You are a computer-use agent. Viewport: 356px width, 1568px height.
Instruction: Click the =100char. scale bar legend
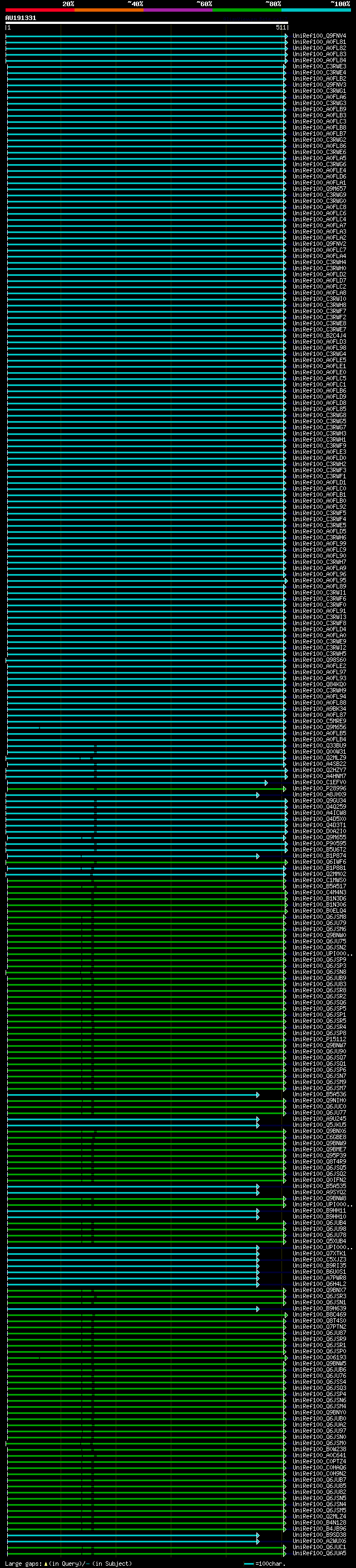(x=265, y=1564)
